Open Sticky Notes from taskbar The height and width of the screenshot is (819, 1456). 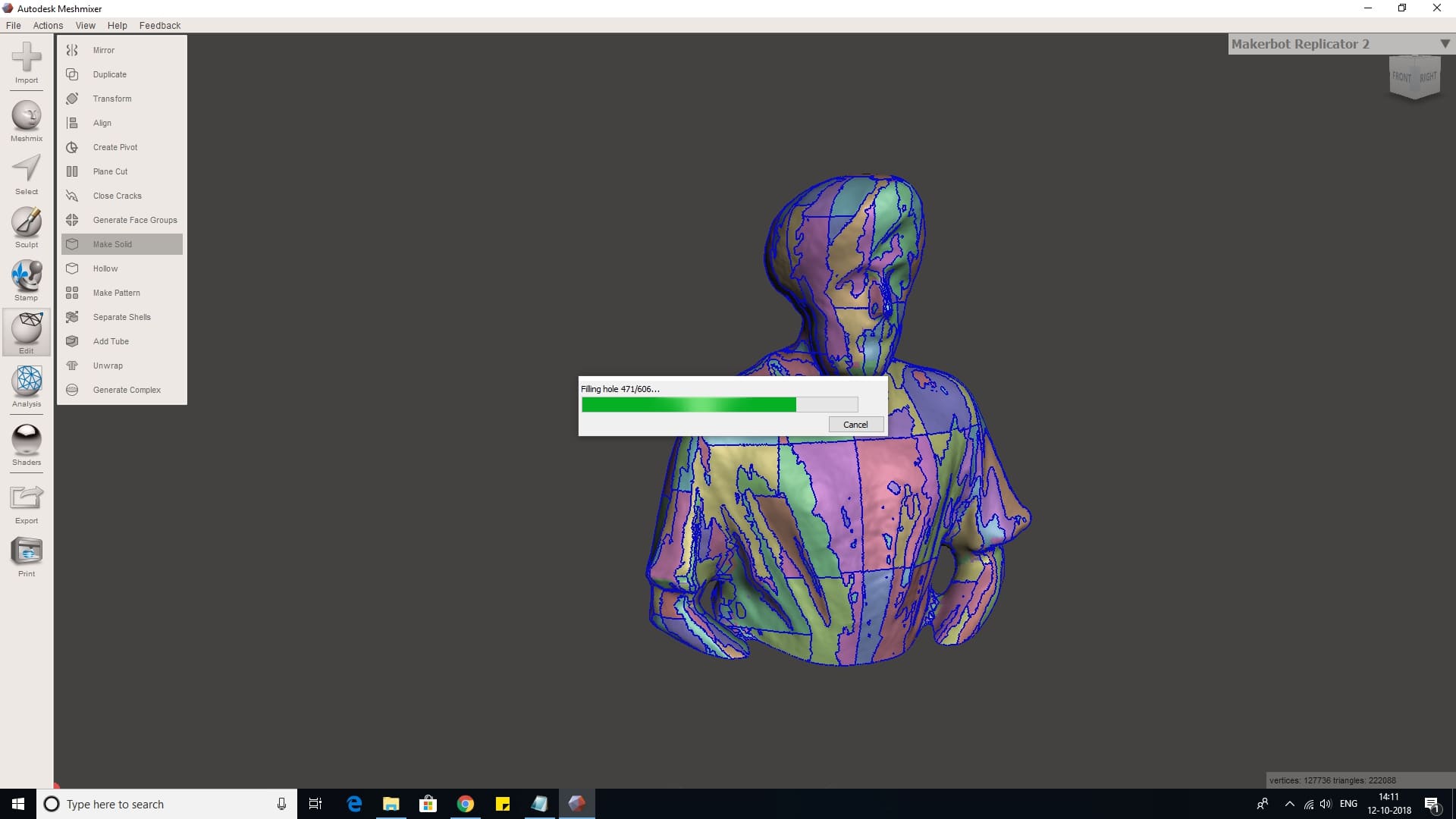point(503,804)
